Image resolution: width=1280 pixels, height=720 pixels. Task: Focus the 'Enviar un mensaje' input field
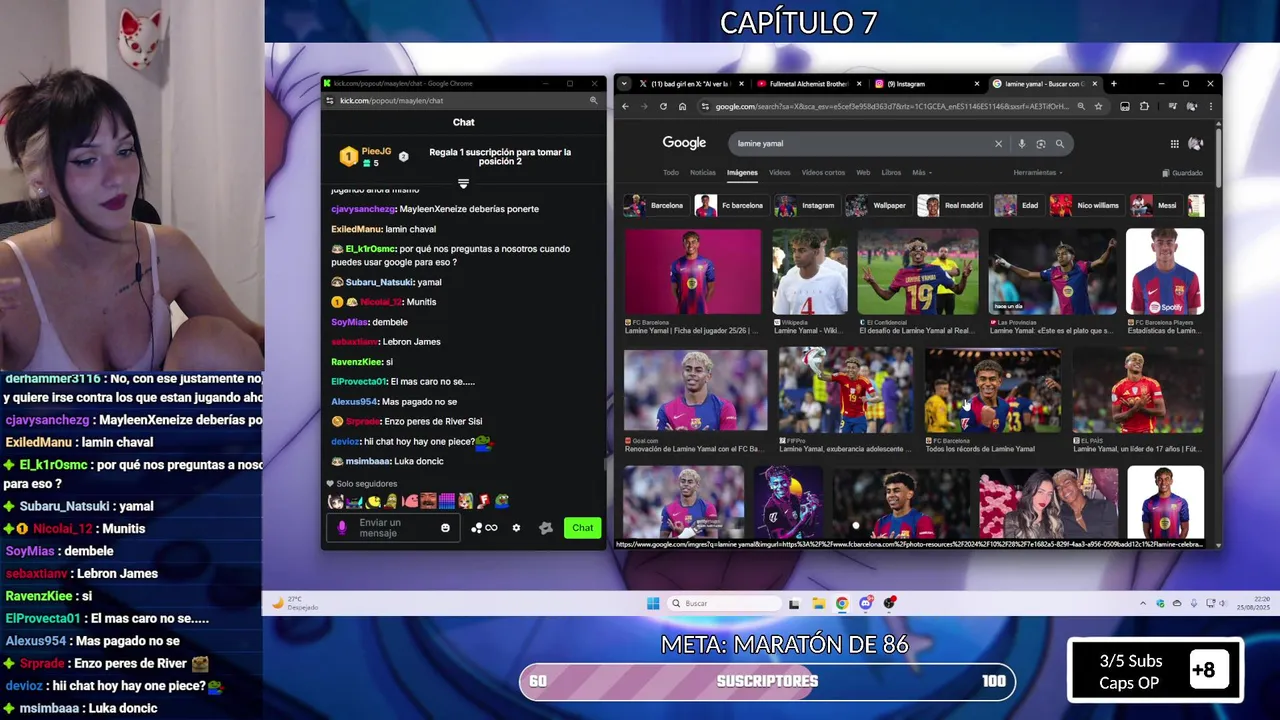pyautogui.click(x=391, y=528)
